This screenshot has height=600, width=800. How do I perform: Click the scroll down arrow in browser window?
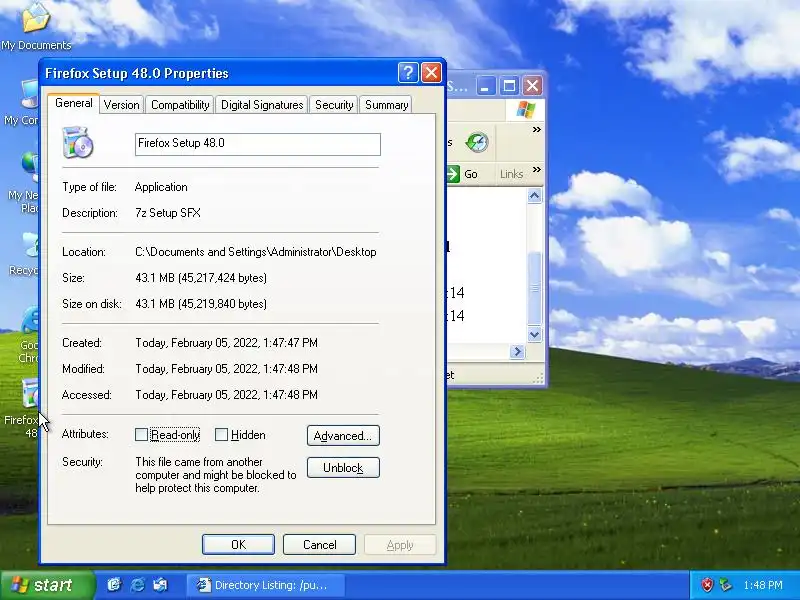click(x=535, y=335)
